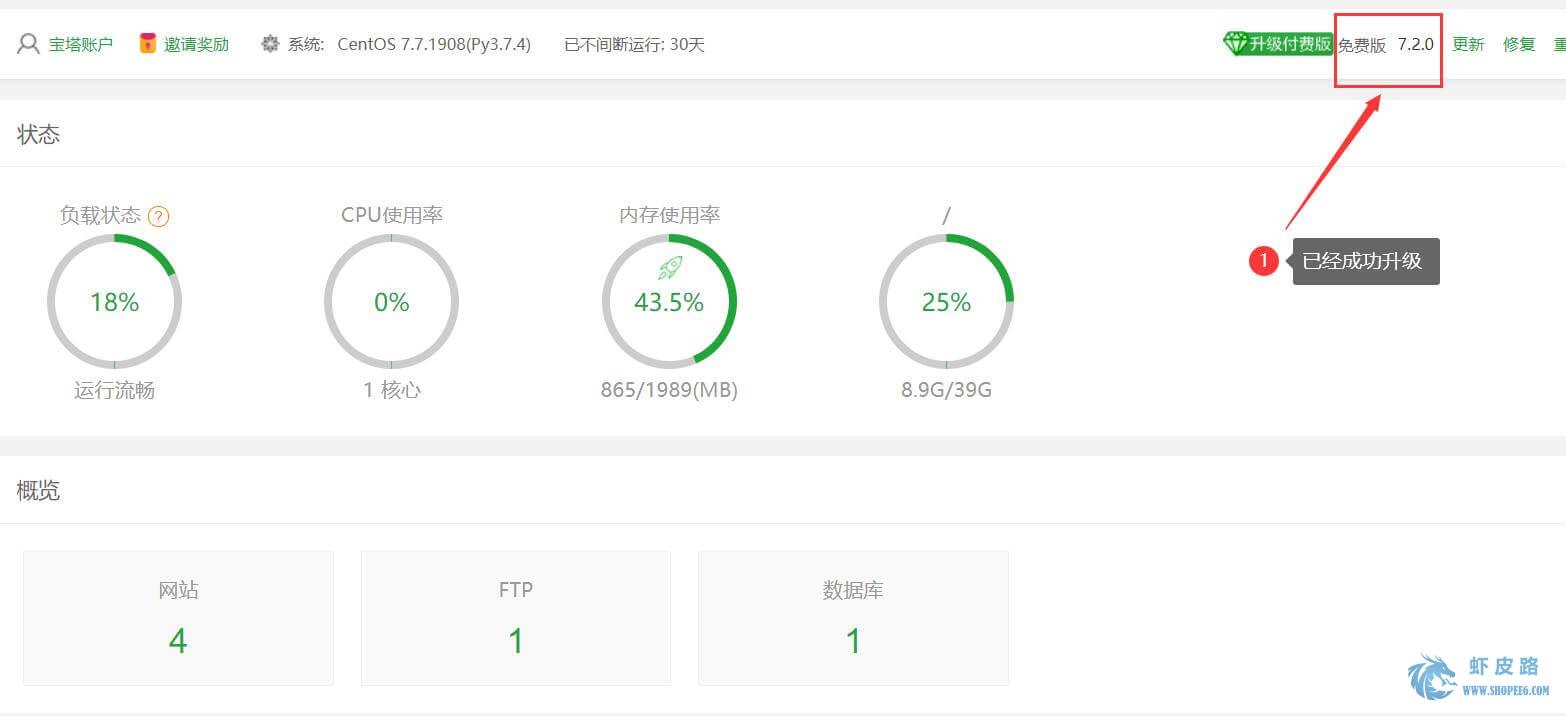Click the 内存使用率 43.5% gauge
Screen dimensions: 1566x716
[669, 301]
